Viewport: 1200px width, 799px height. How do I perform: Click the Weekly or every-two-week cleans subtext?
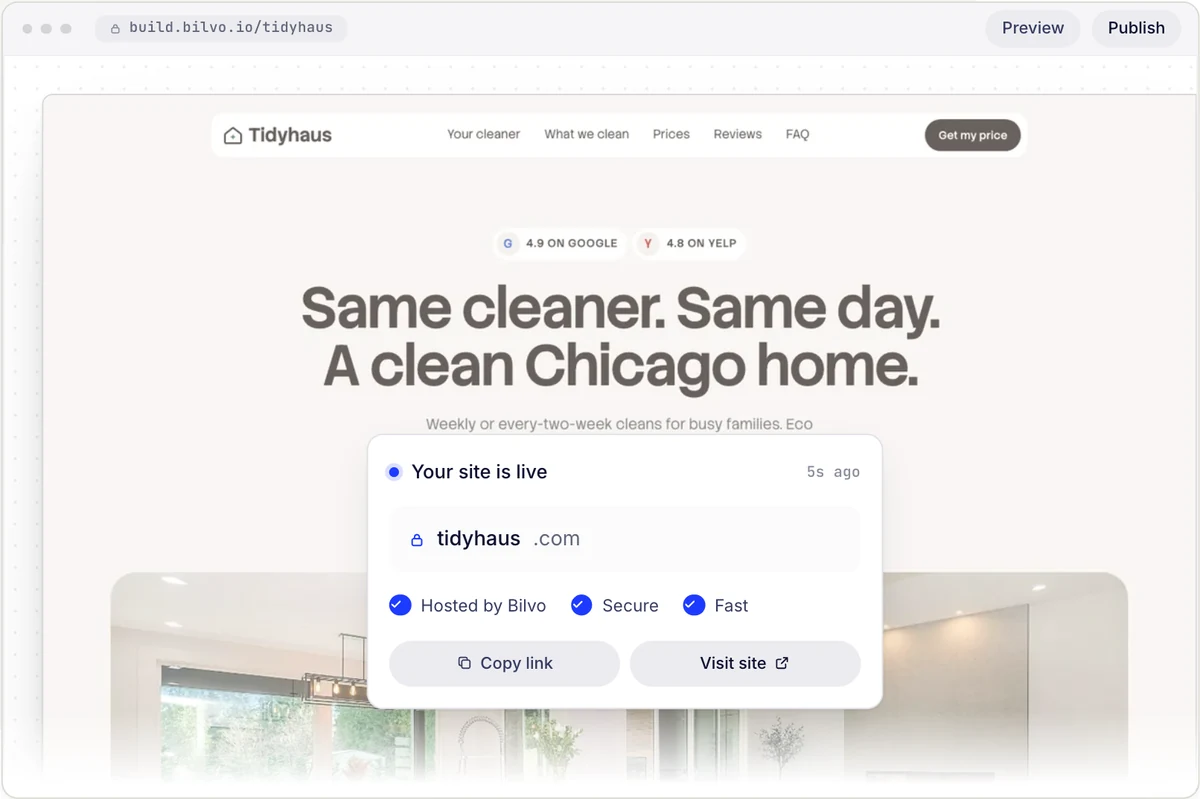pos(619,424)
